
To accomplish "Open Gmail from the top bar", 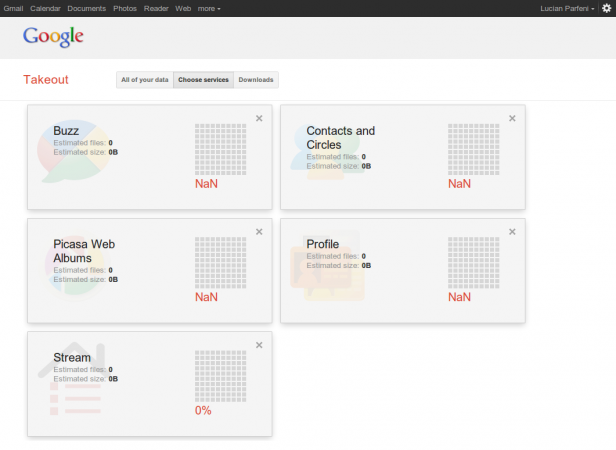I will click(13, 8).
